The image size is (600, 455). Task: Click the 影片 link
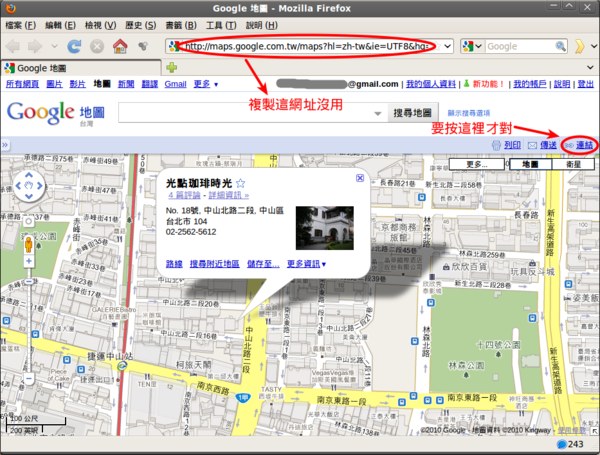77,84
